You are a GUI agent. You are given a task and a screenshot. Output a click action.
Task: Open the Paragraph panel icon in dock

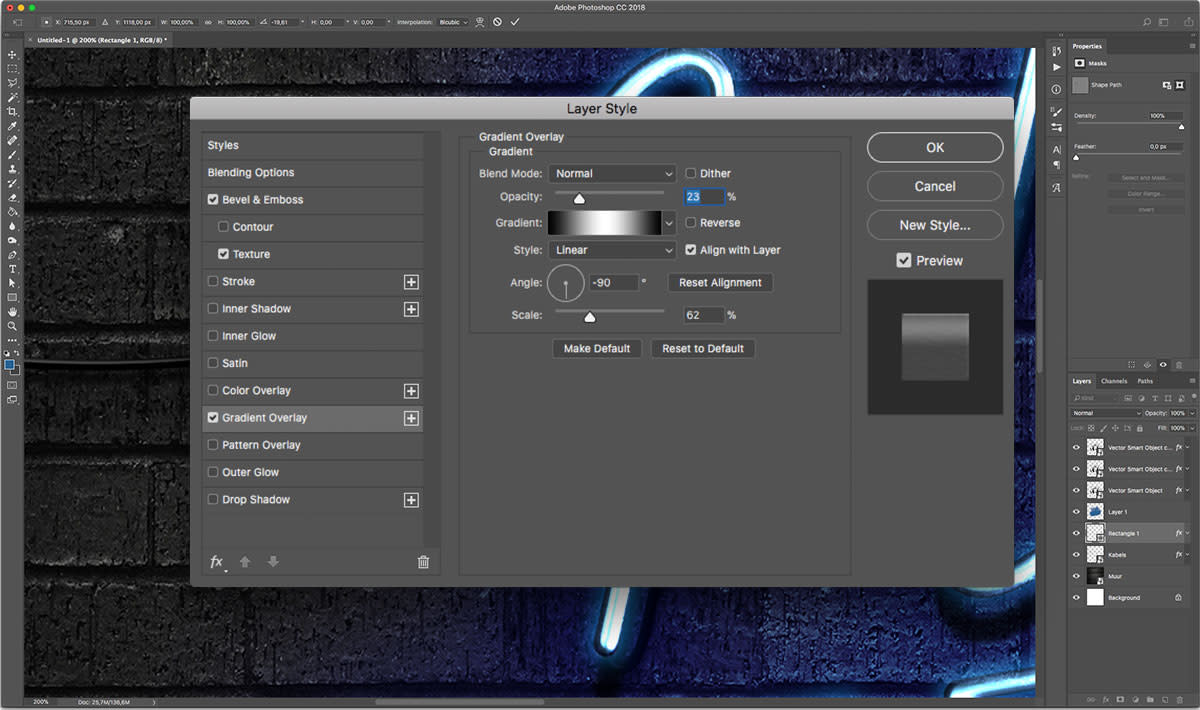1056,164
